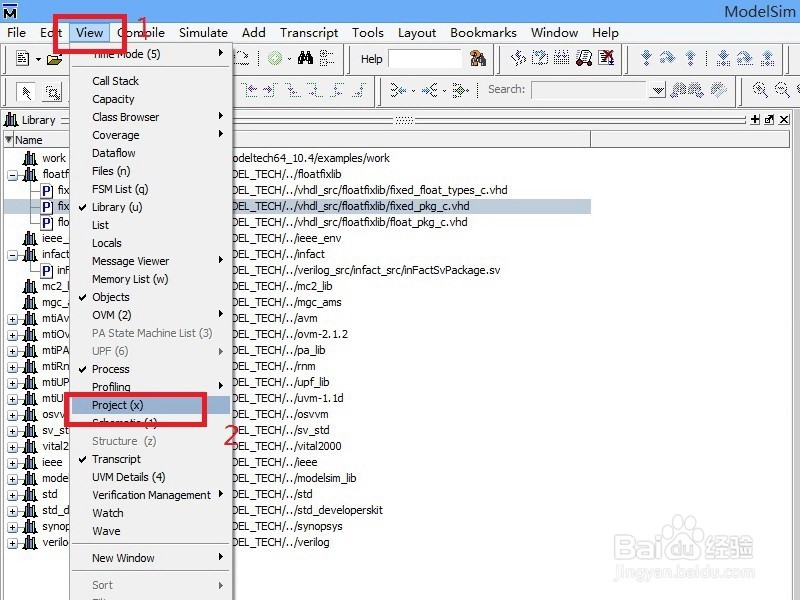Expand the verilog library node

(x=12, y=543)
